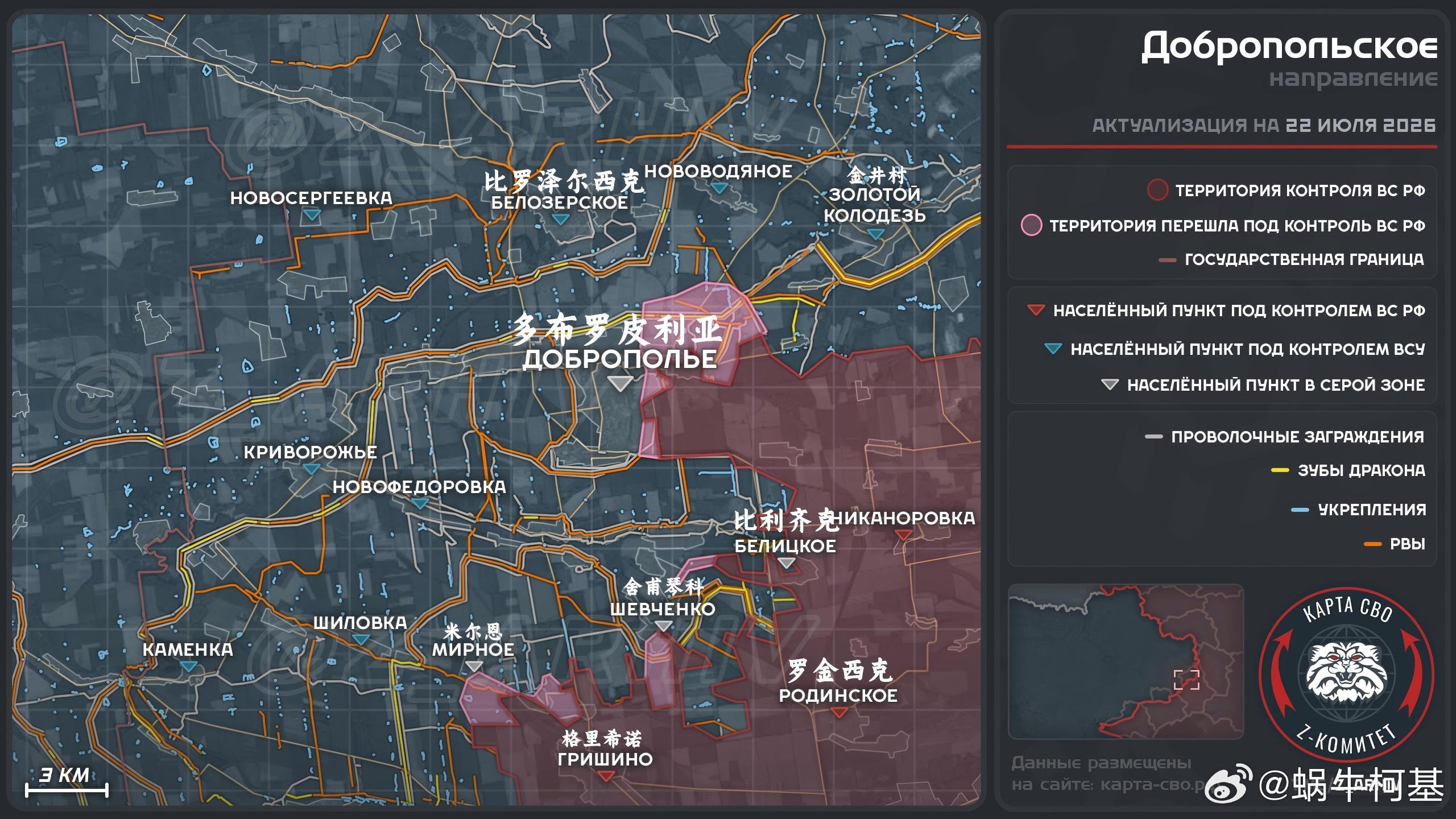Click the blue marker under Новосергеевка
Screen dimensions: 1456x819
pyautogui.click(x=312, y=215)
